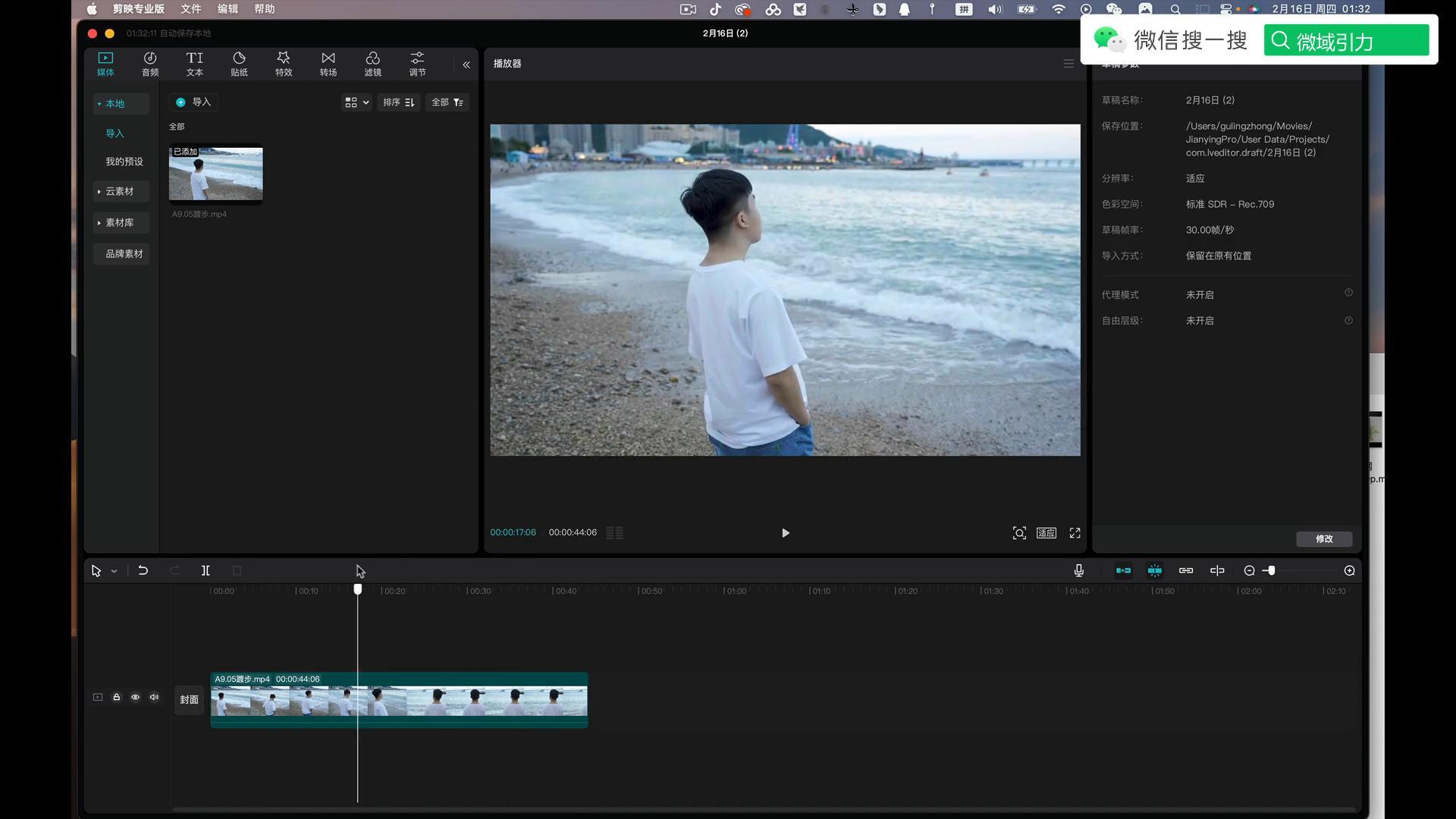This screenshot has width=1456, height=819.
Task: Open the Wi-Fi status menu
Action: coord(1059,9)
